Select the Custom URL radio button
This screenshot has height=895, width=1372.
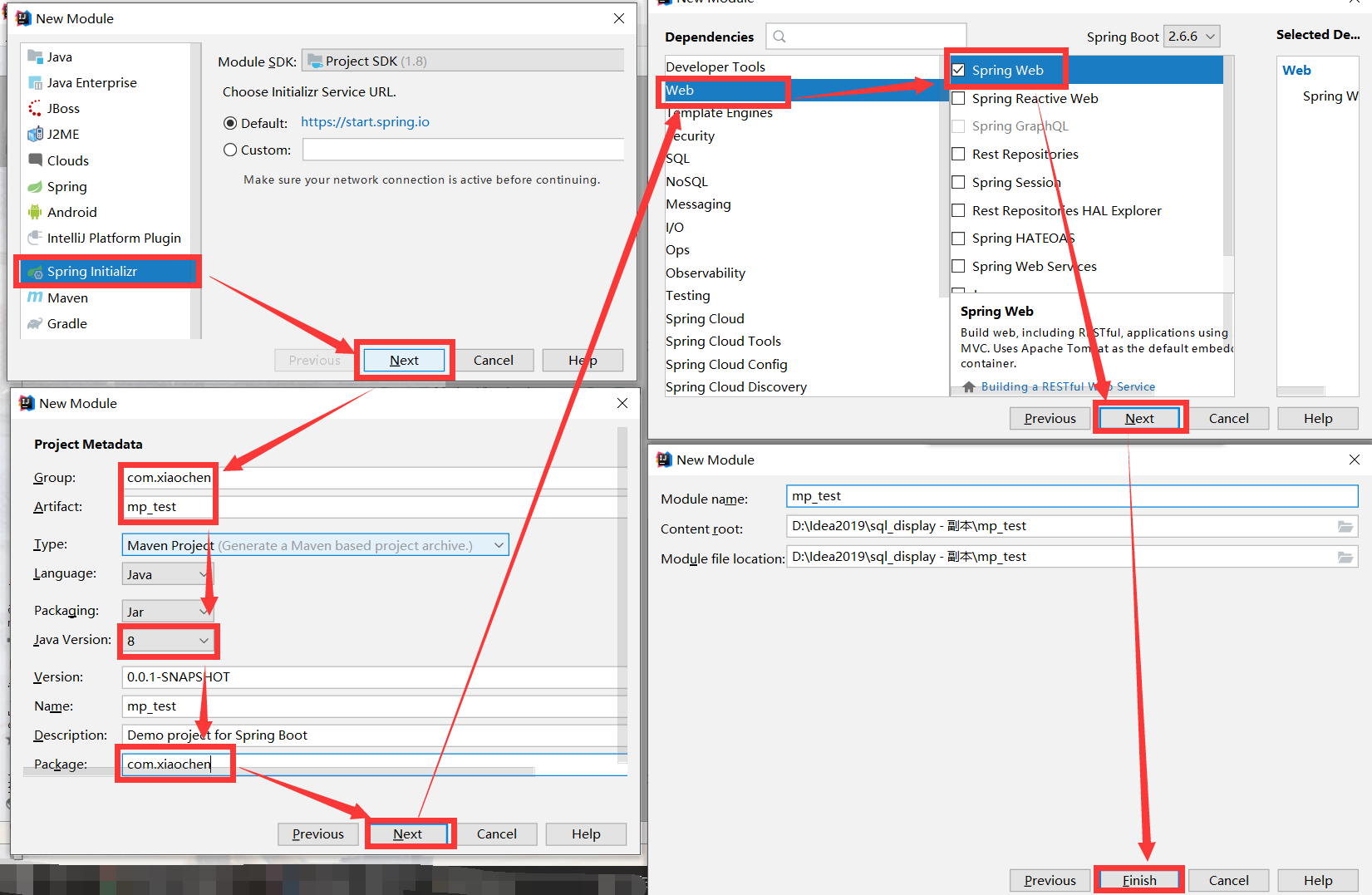230,150
